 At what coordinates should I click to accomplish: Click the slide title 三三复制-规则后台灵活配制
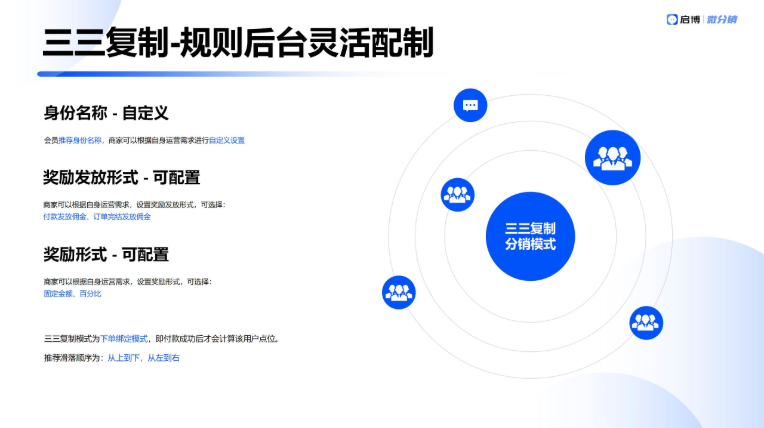(238, 43)
